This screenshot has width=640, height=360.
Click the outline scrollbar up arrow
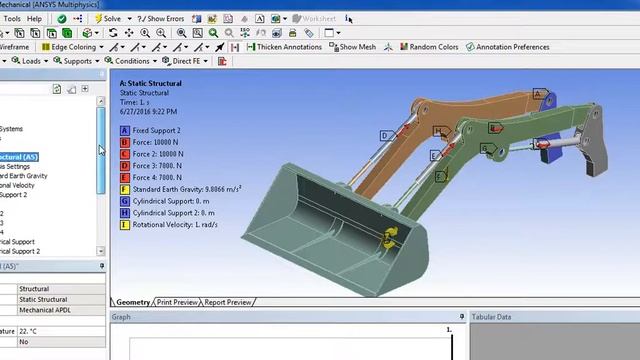(101, 101)
